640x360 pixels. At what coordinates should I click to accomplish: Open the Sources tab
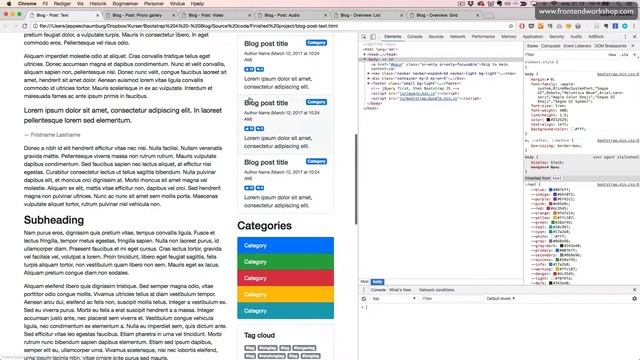[436, 37]
